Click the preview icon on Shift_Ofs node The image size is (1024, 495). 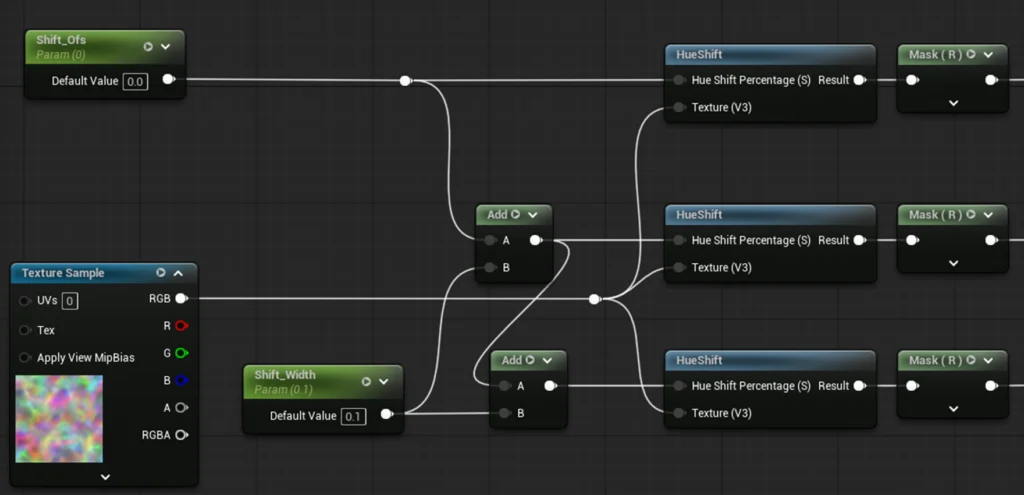(x=148, y=46)
